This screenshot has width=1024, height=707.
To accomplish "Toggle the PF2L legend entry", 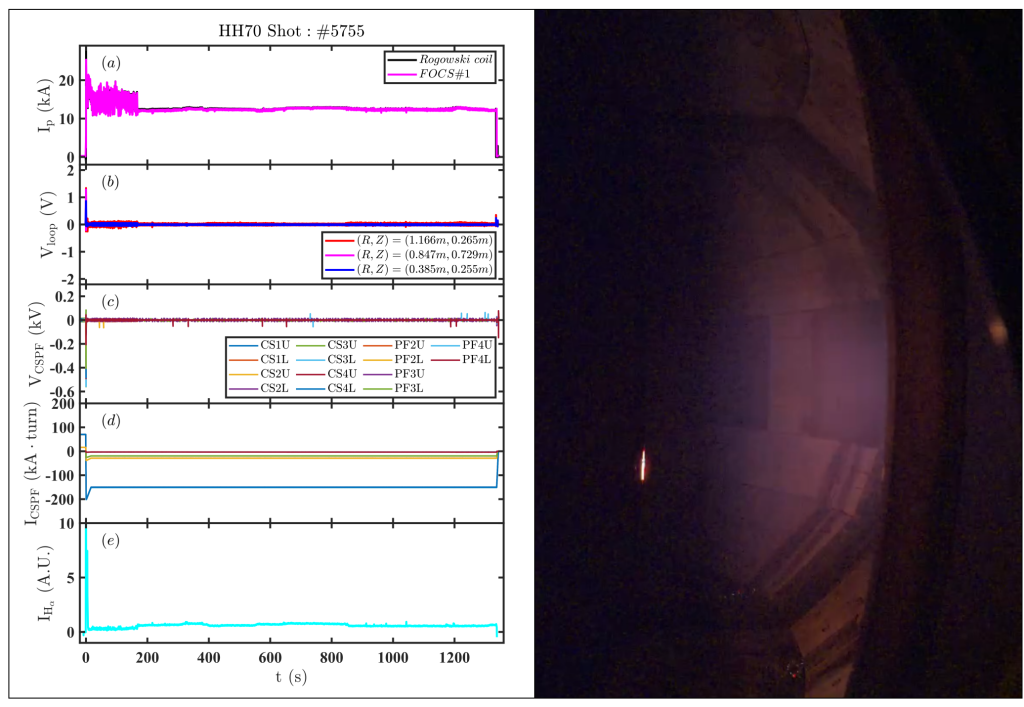I will point(378,359).
